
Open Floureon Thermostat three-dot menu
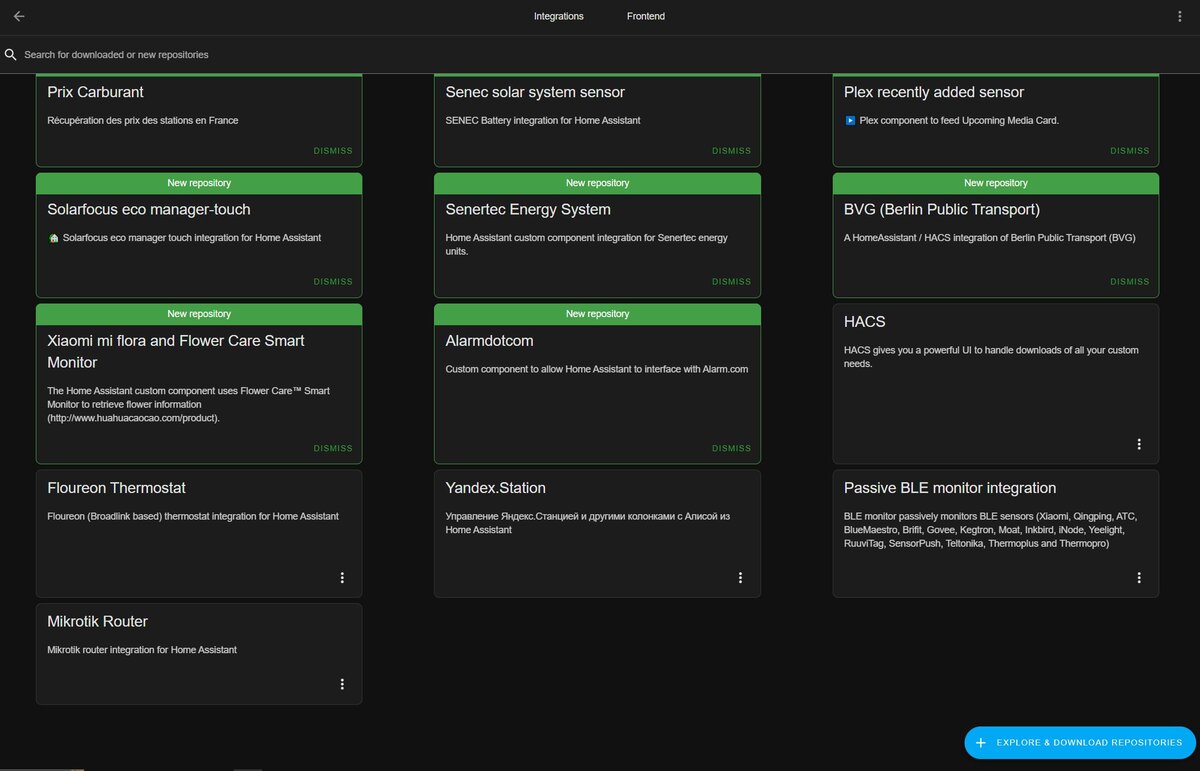342,578
